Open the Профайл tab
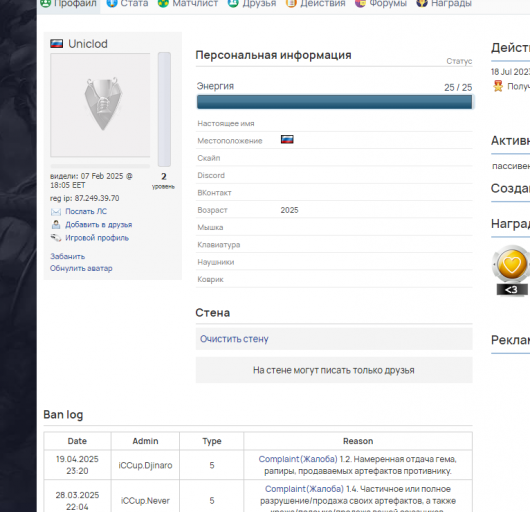The image size is (530, 512). coord(69,4)
